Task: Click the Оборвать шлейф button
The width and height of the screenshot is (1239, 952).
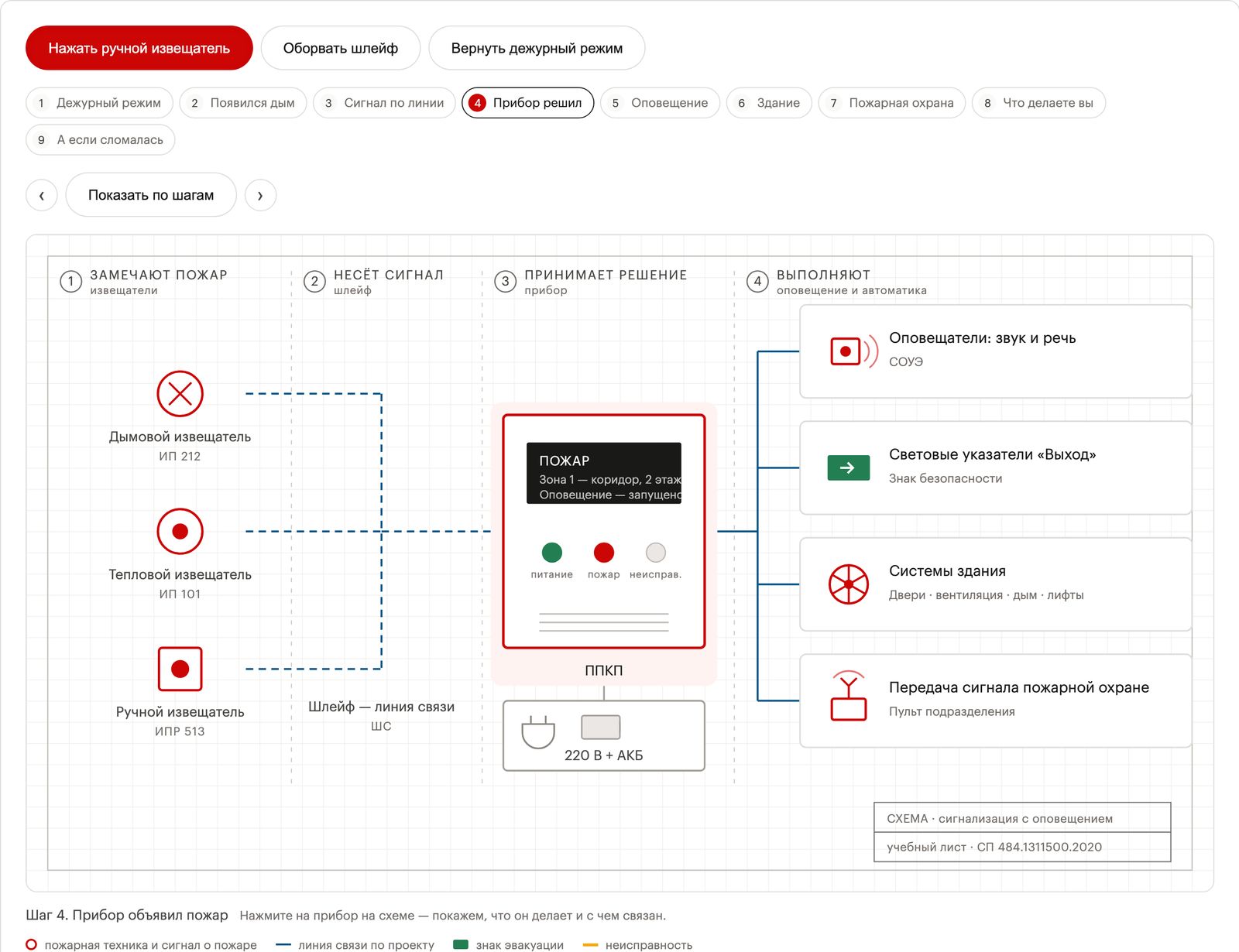Action: click(341, 48)
